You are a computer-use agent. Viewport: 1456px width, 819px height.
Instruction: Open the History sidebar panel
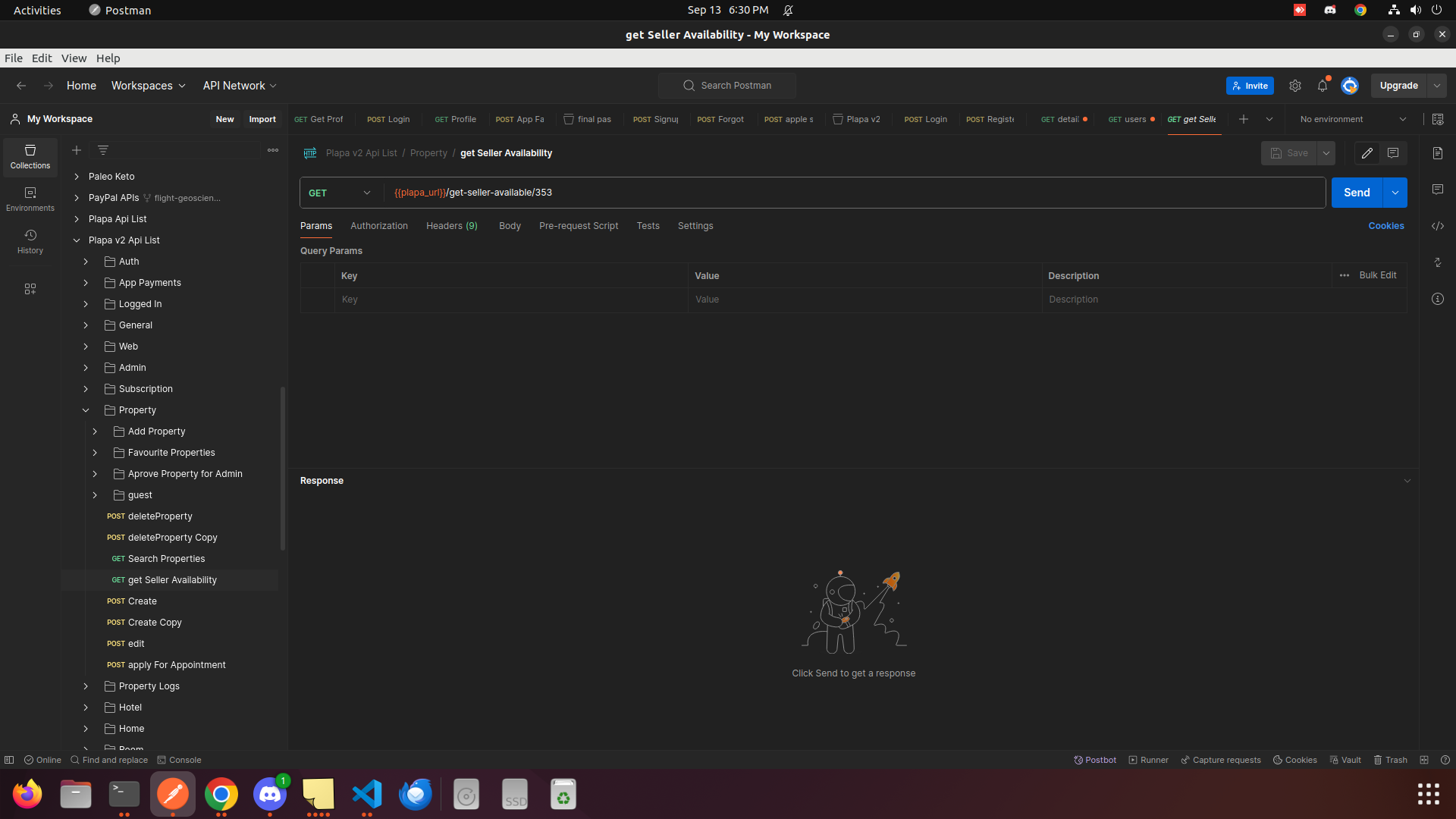click(30, 242)
